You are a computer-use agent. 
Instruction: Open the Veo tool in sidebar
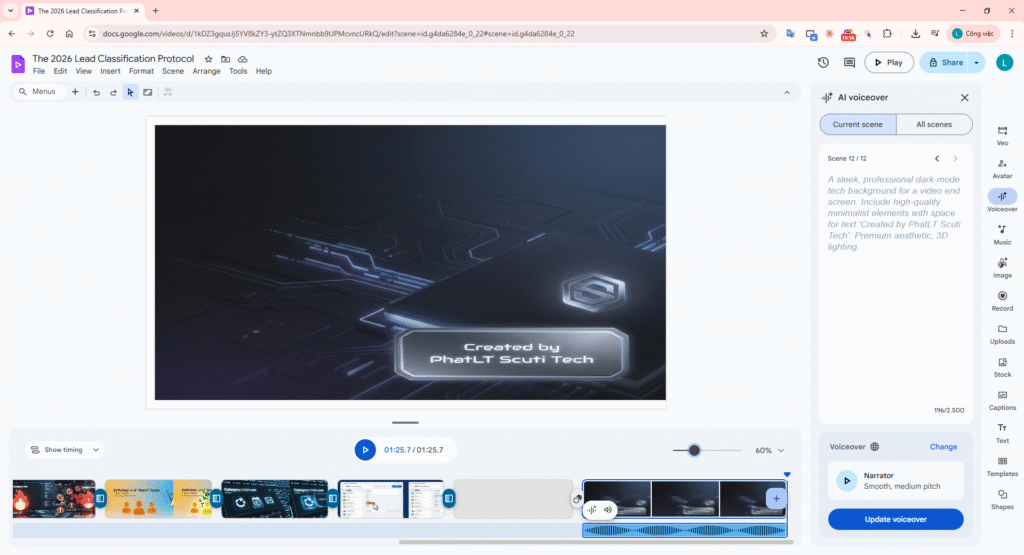pos(1002,135)
